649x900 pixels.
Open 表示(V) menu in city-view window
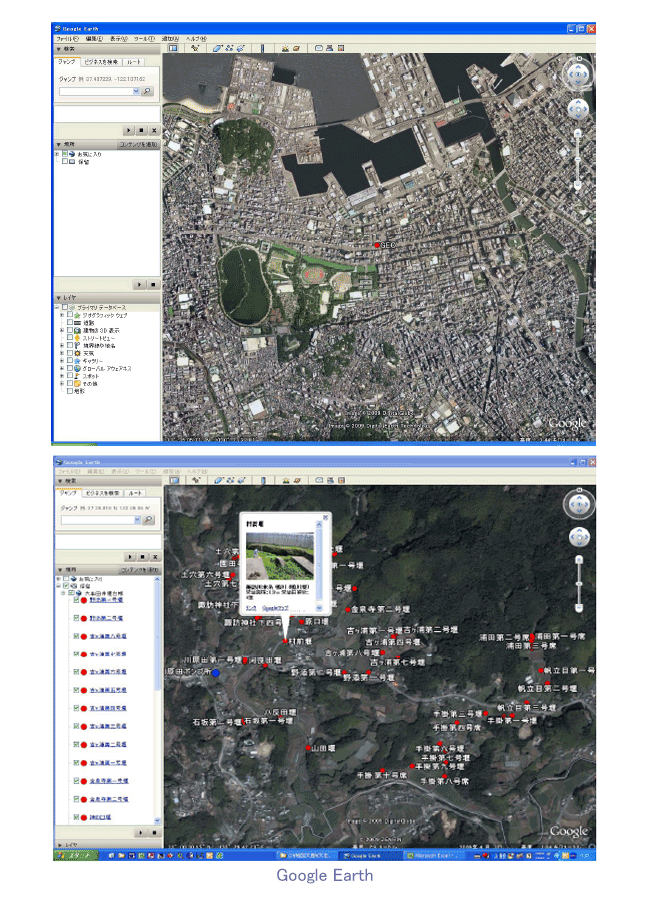point(119,38)
